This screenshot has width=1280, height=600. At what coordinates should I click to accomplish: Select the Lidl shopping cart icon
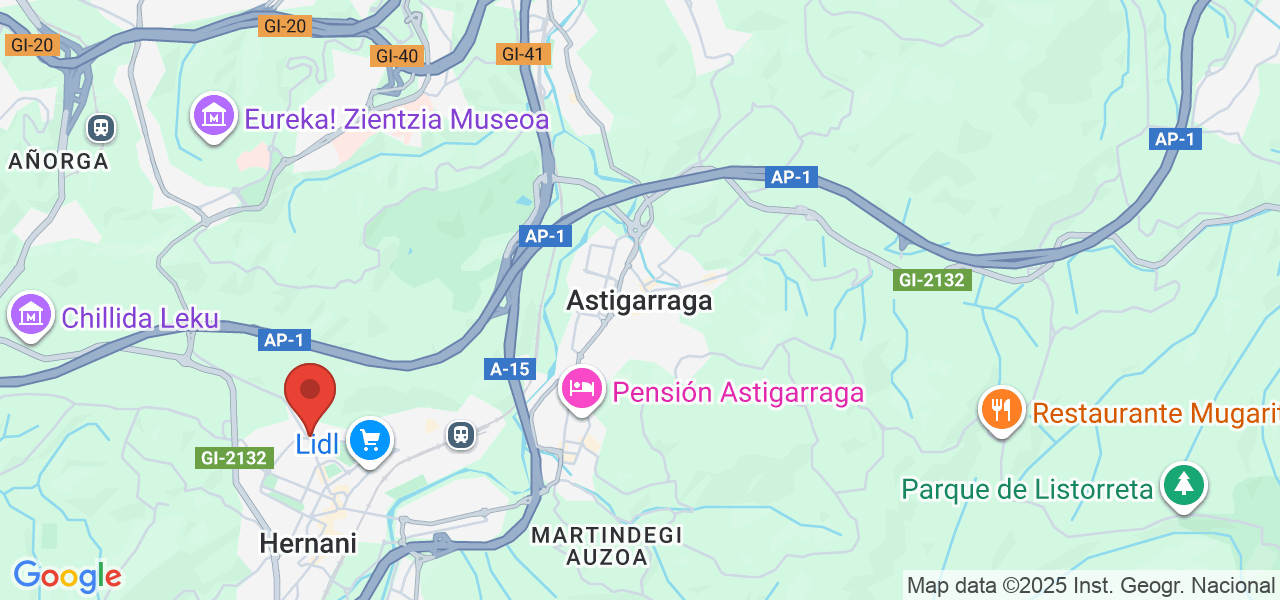(x=370, y=441)
